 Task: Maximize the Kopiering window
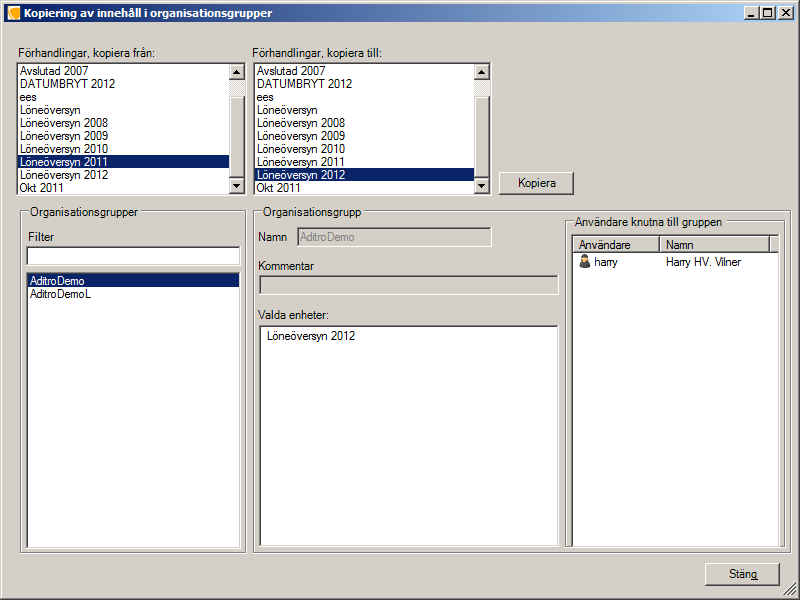coord(767,13)
